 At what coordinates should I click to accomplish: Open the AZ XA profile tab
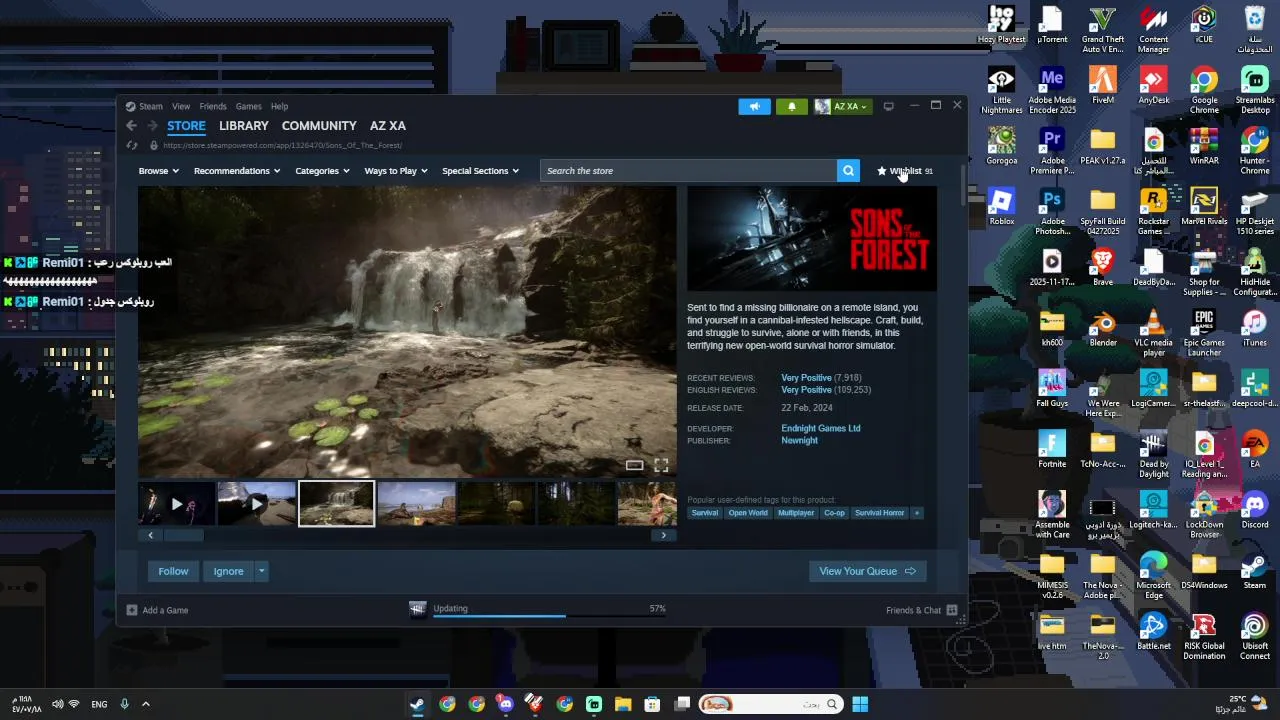(388, 126)
